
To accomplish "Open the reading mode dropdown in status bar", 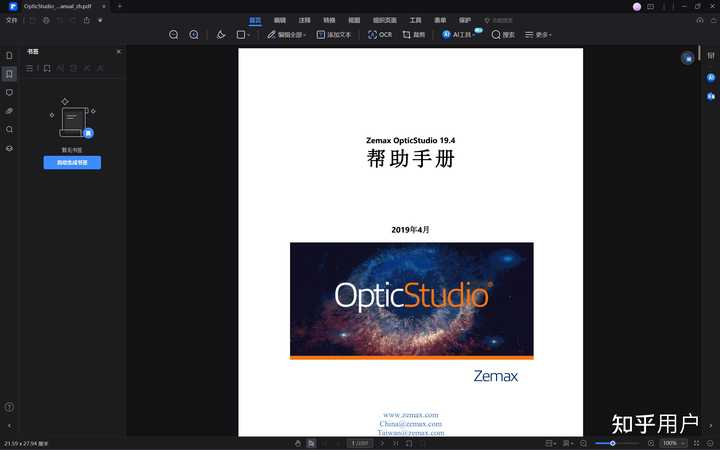I will [568, 443].
